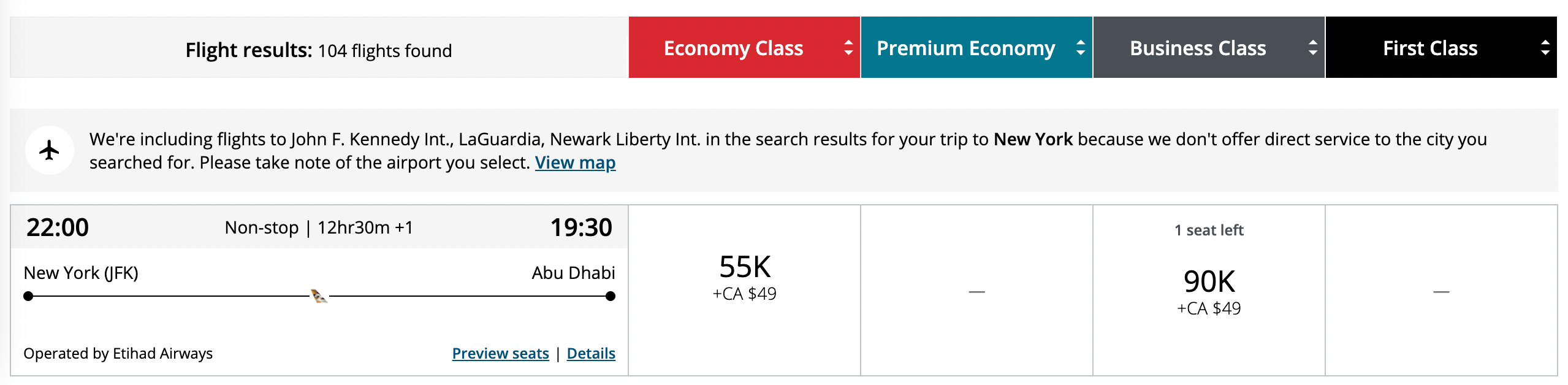Click the 22:00 departure time
This screenshot has height=385, width=1568.
click(58, 227)
